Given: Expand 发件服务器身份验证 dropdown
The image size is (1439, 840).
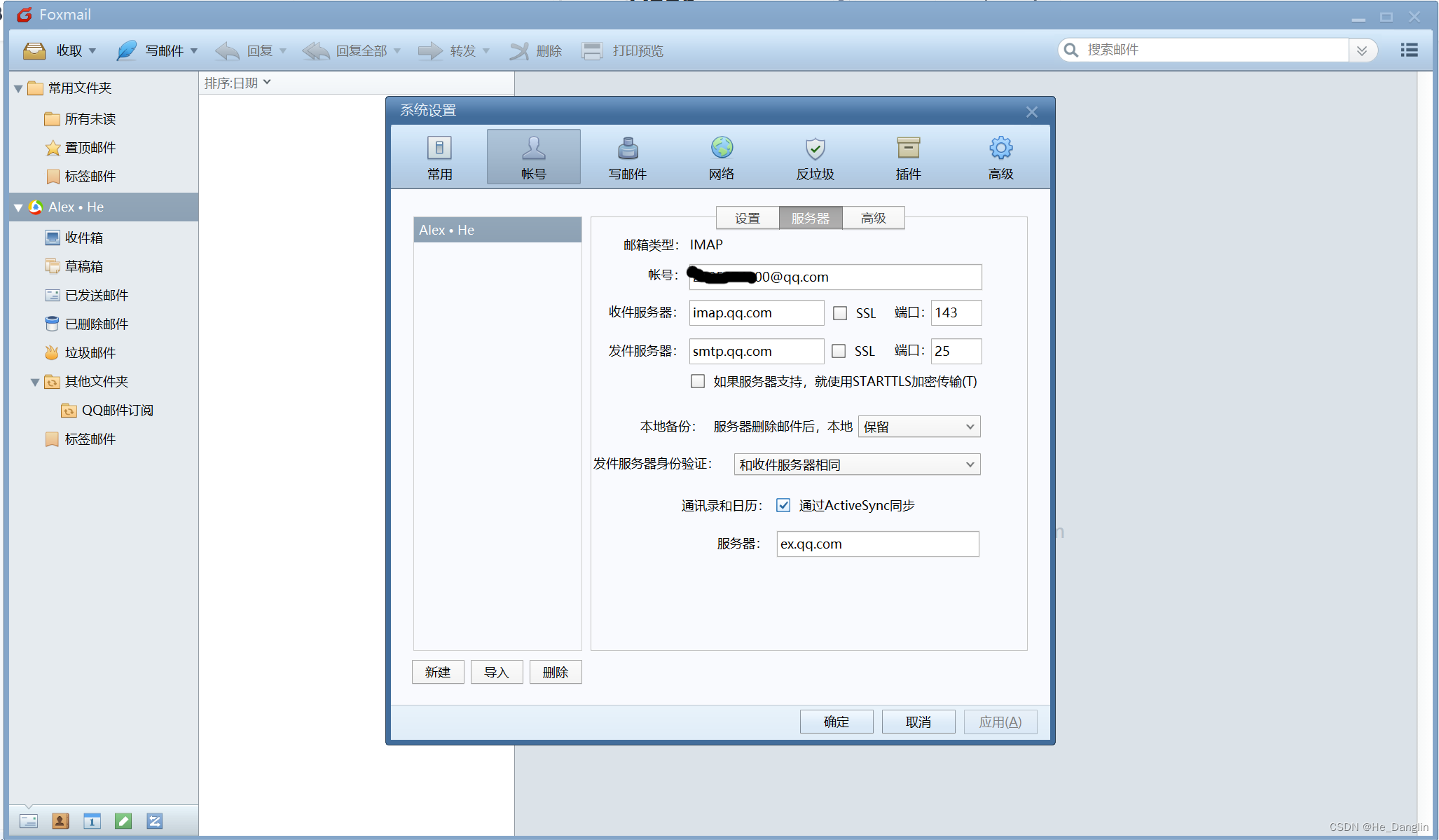Looking at the screenshot, I should coord(970,463).
